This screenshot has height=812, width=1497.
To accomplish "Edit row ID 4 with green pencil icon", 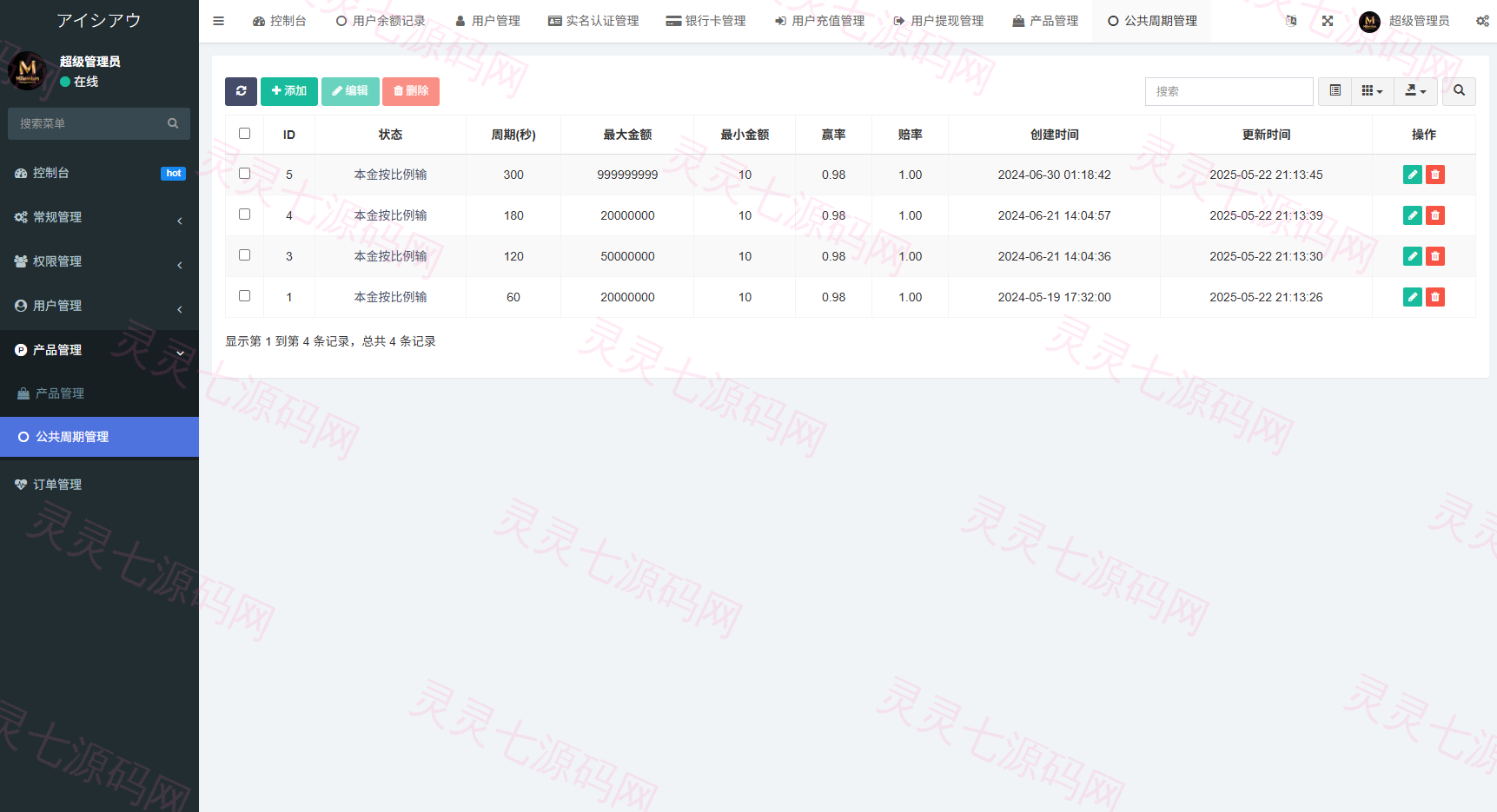I will (x=1413, y=215).
